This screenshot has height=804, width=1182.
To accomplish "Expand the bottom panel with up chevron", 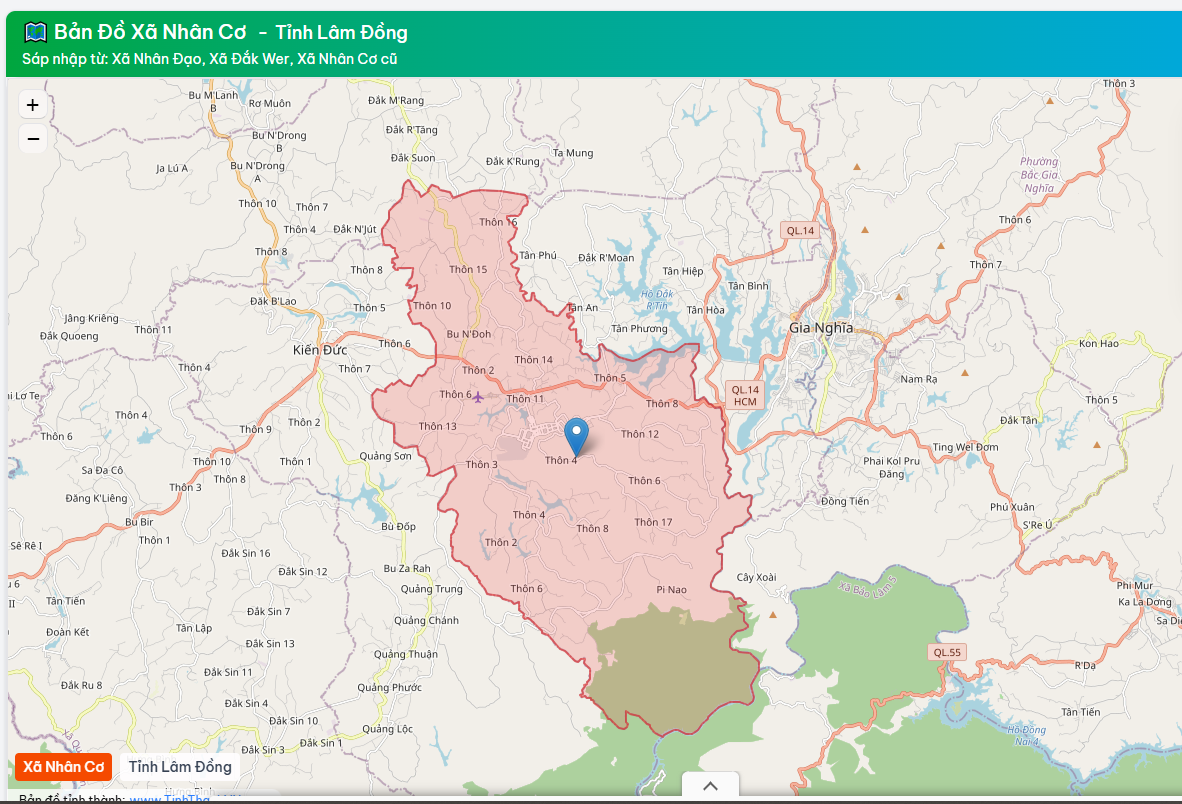I will pyautogui.click(x=710, y=786).
